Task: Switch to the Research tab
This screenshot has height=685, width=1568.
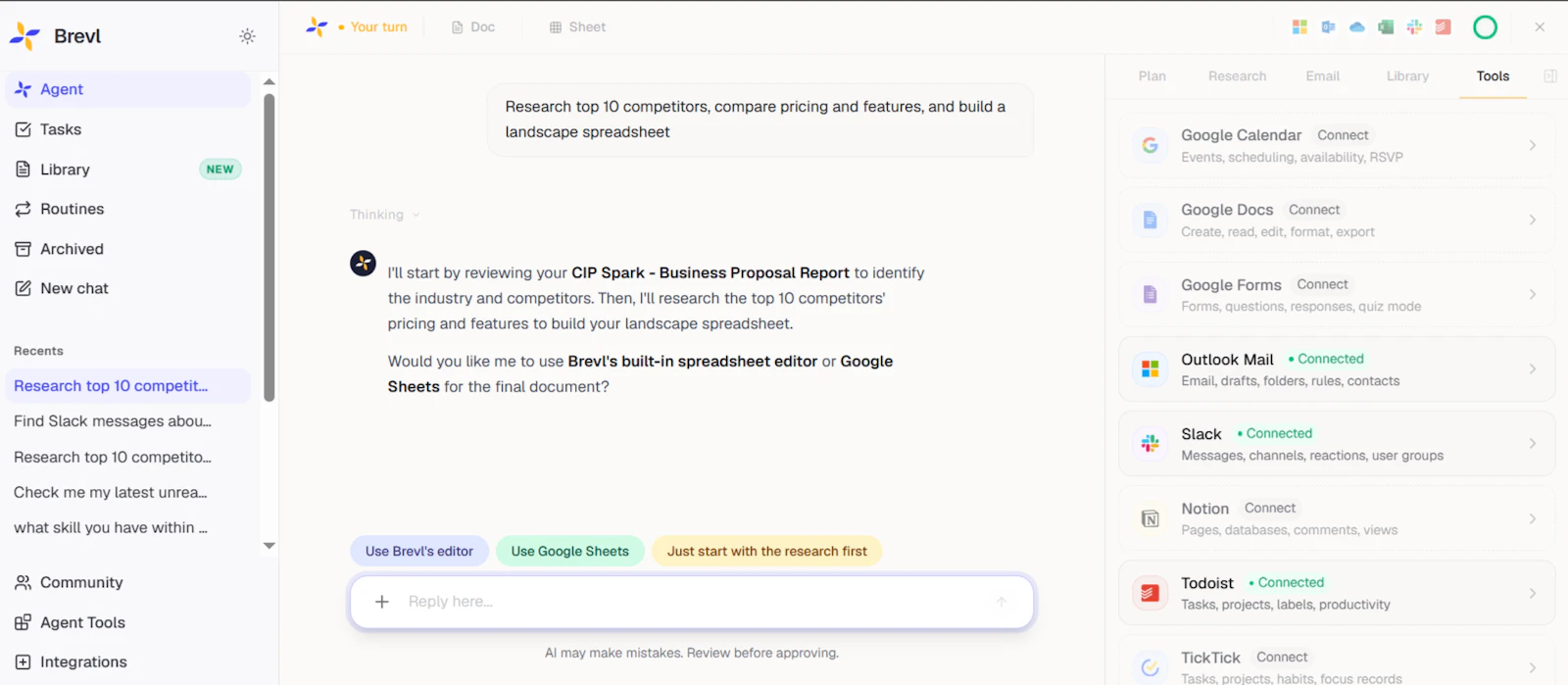Action: [x=1237, y=76]
